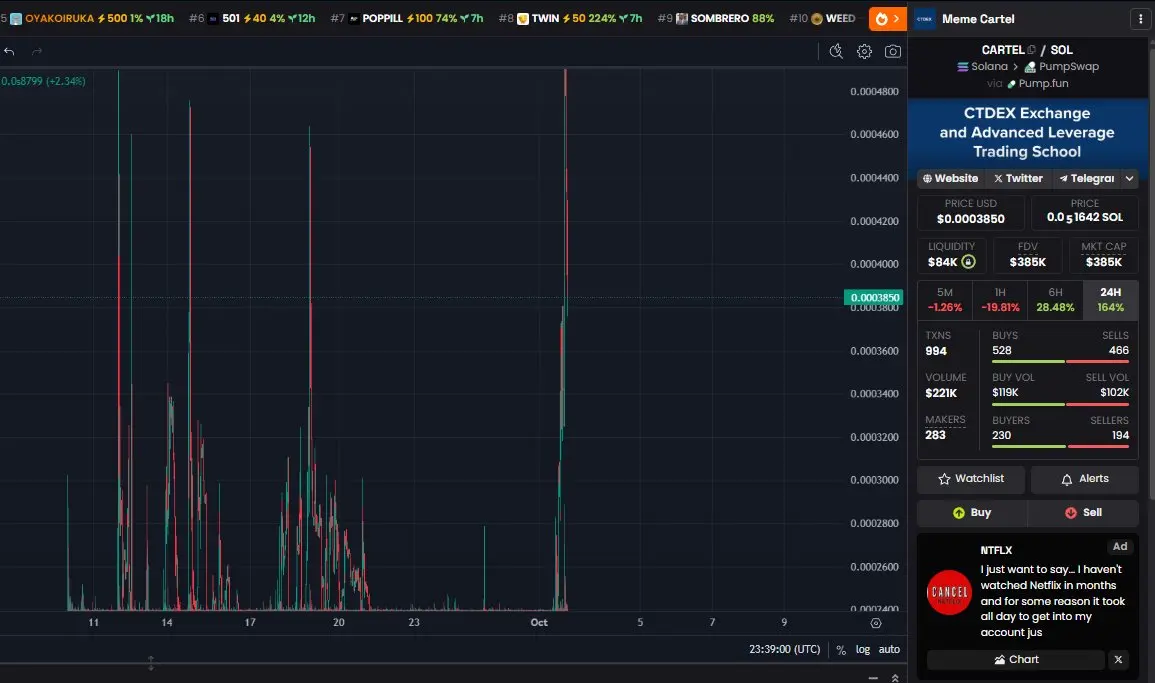Expand the social links dropdown chevron
Screen dimensions: 1155x683
(x=1129, y=178)
